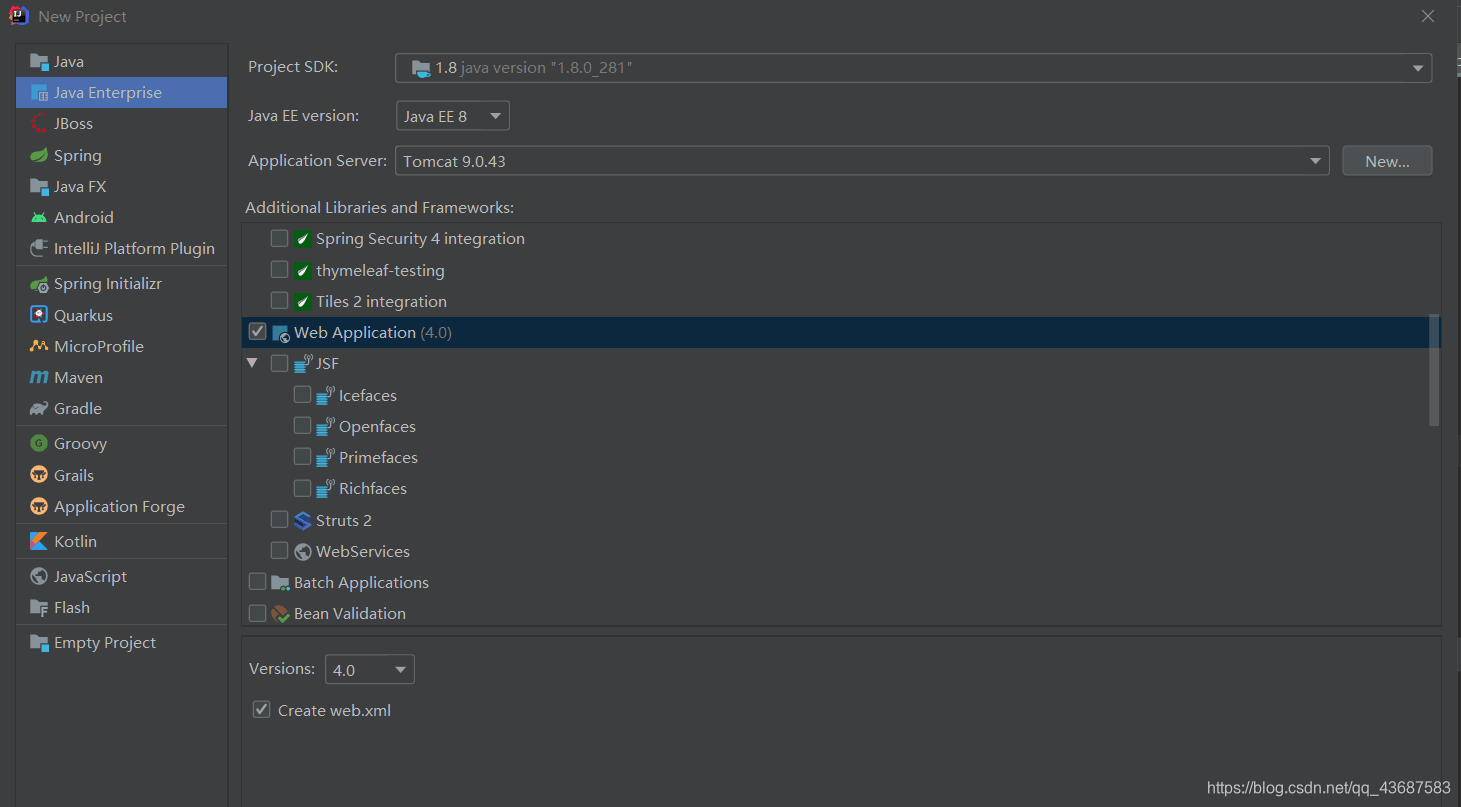Check the Struts 2 checkbox

[x=279, y=519]
